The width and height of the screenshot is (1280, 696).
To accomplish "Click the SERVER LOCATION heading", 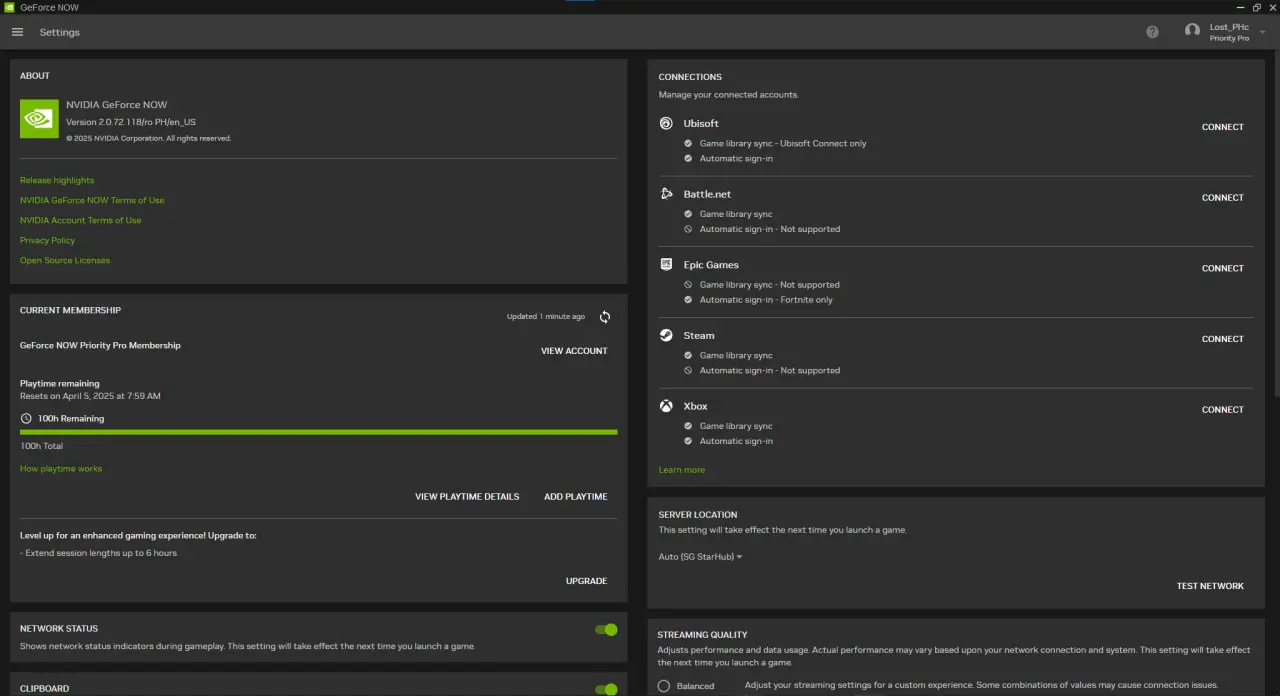I will 697,515.
